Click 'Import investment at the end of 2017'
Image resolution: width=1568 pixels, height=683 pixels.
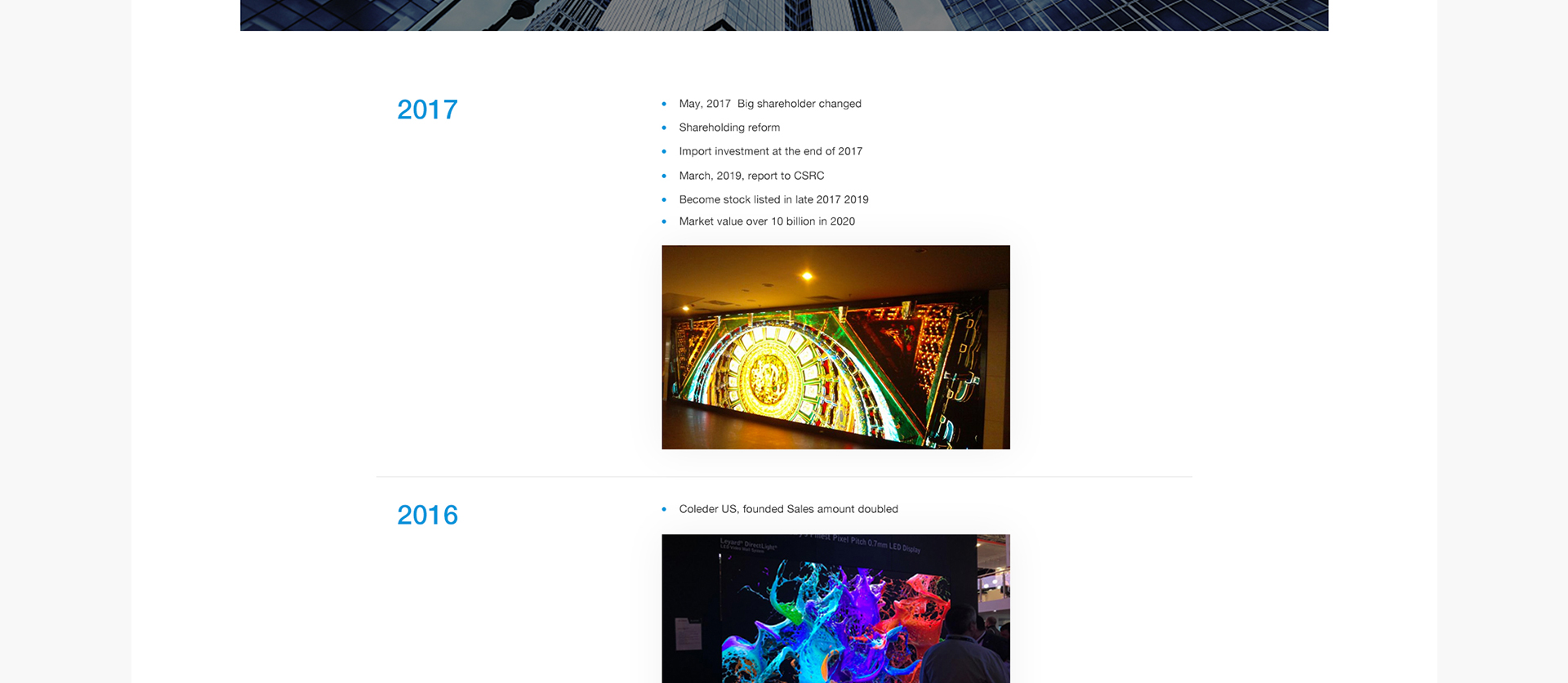point(770,151)
